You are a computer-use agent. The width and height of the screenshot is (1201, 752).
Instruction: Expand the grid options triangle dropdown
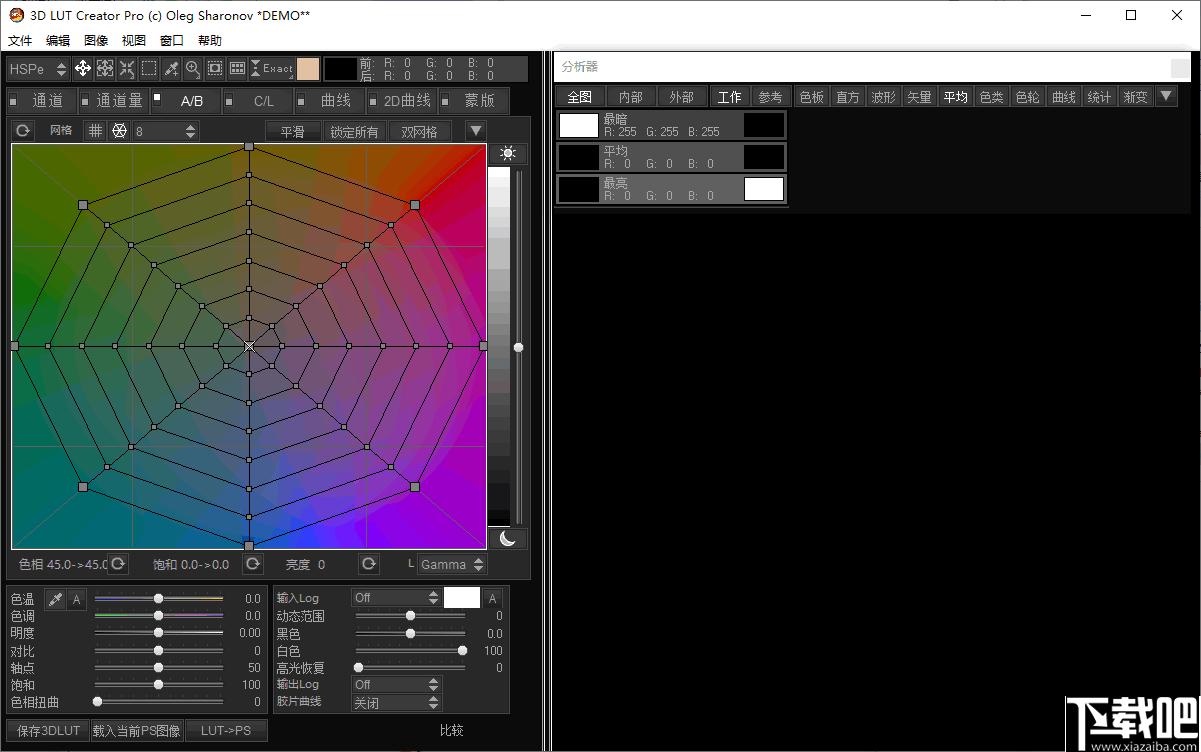(x=476, y=131)
